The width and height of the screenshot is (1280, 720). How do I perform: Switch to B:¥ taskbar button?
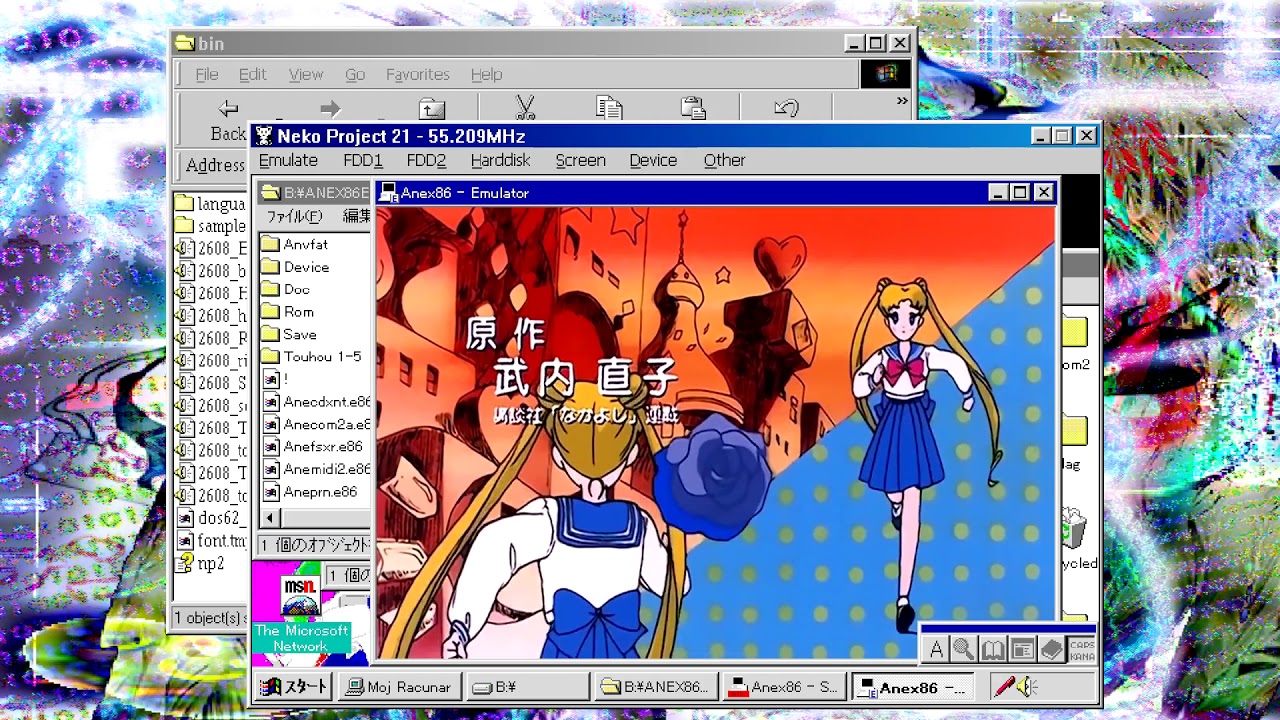tap(527, 687)
